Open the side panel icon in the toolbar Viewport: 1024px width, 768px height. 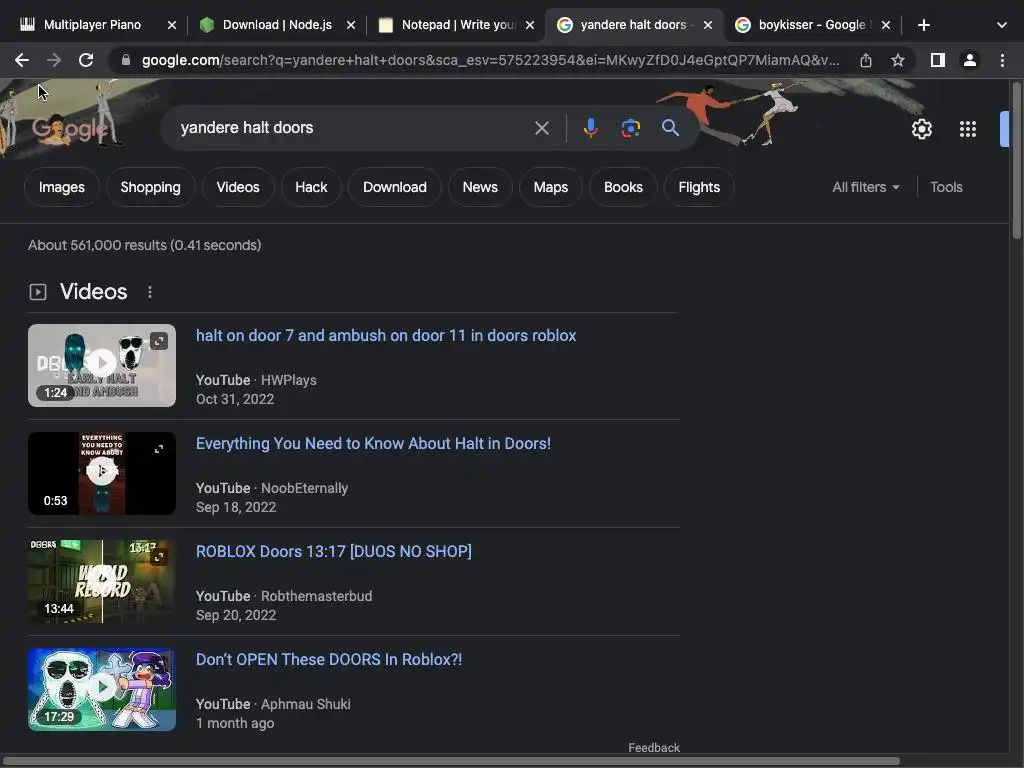coord(938,60)
